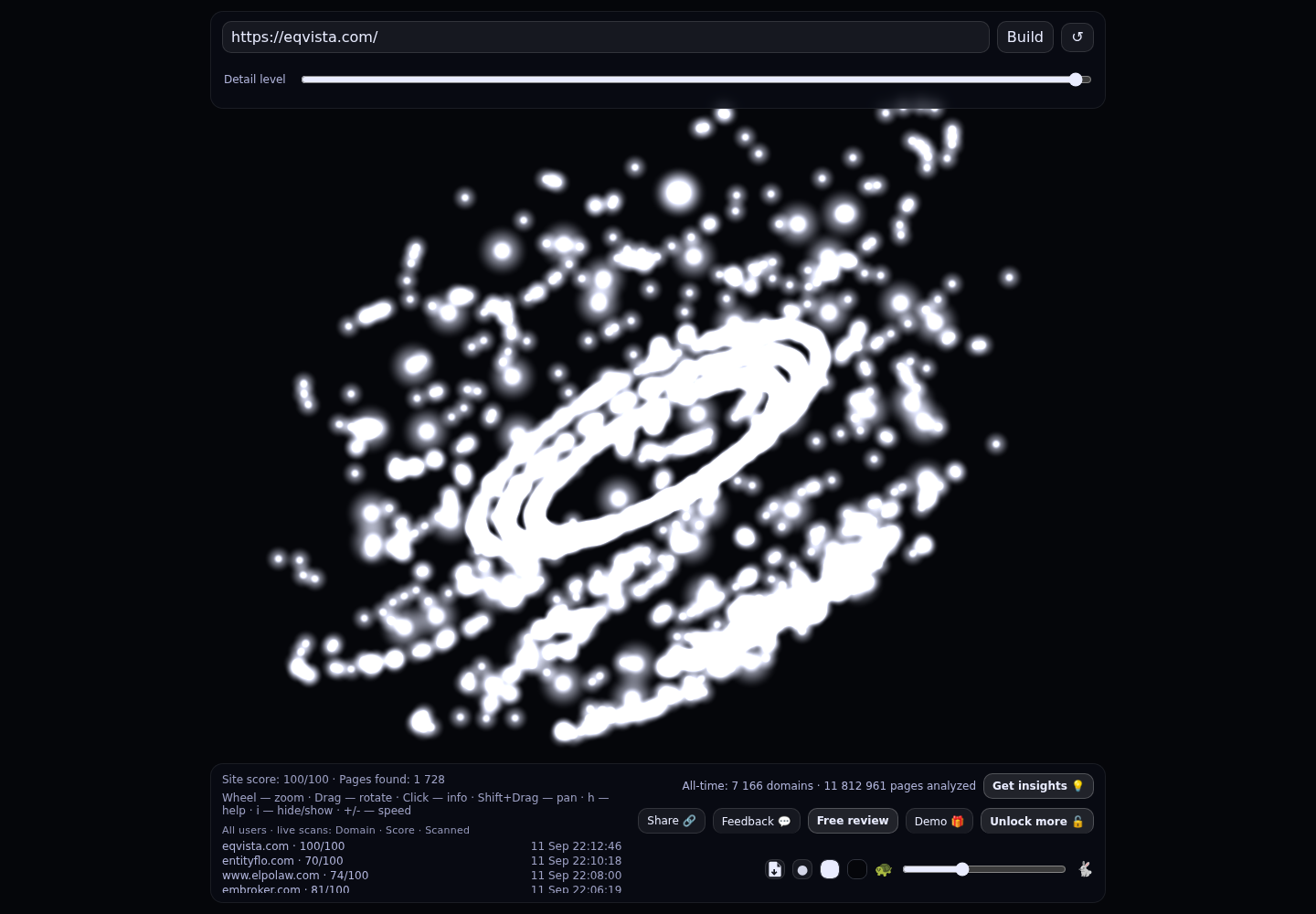
Task: Click the reset/refresh arrow icon button
Action: pos(1077,37)
